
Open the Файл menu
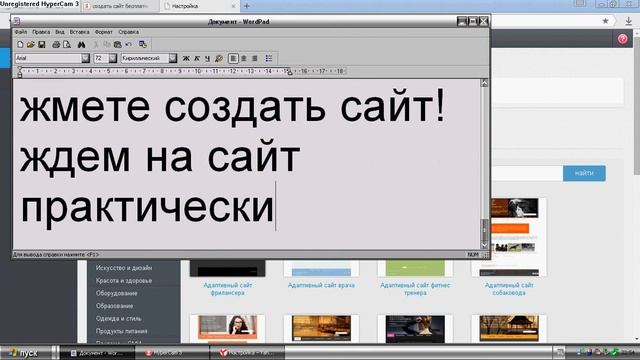pos(21,32)
